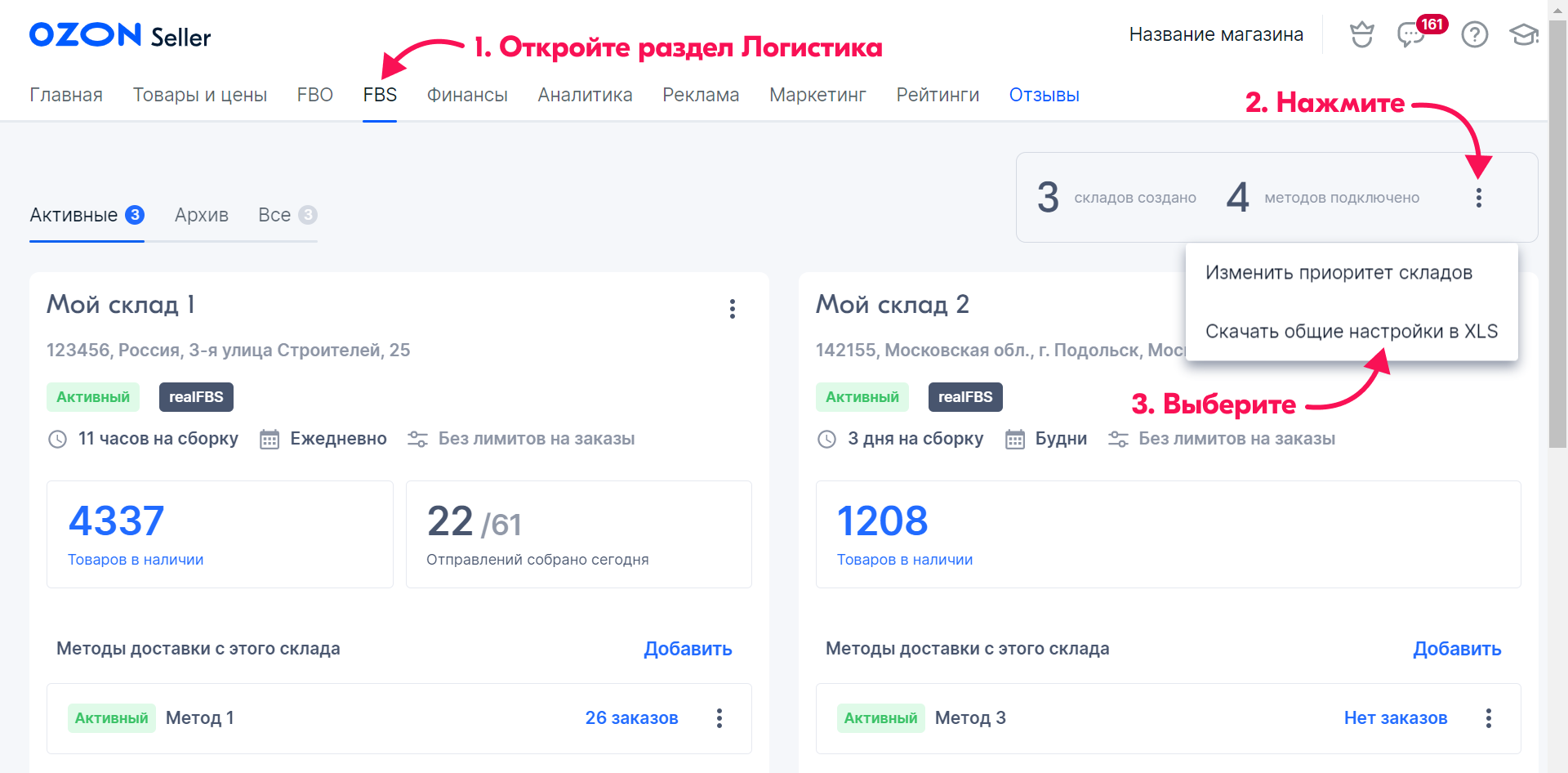Open three-dot menu for Мой склад 1
The width and height of the screenshot is (1568, 773).
click(x=733, y=309)
